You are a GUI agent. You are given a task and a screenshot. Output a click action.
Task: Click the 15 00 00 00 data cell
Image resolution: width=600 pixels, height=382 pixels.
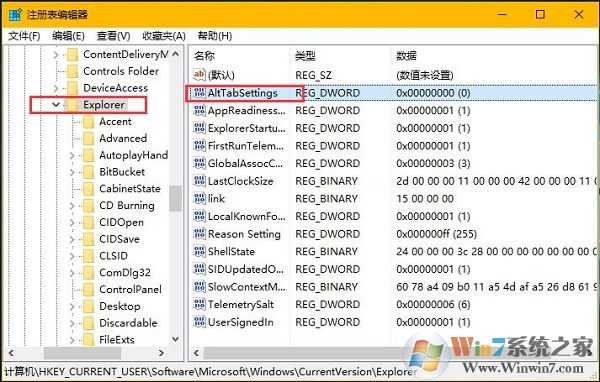coord(425,199)
